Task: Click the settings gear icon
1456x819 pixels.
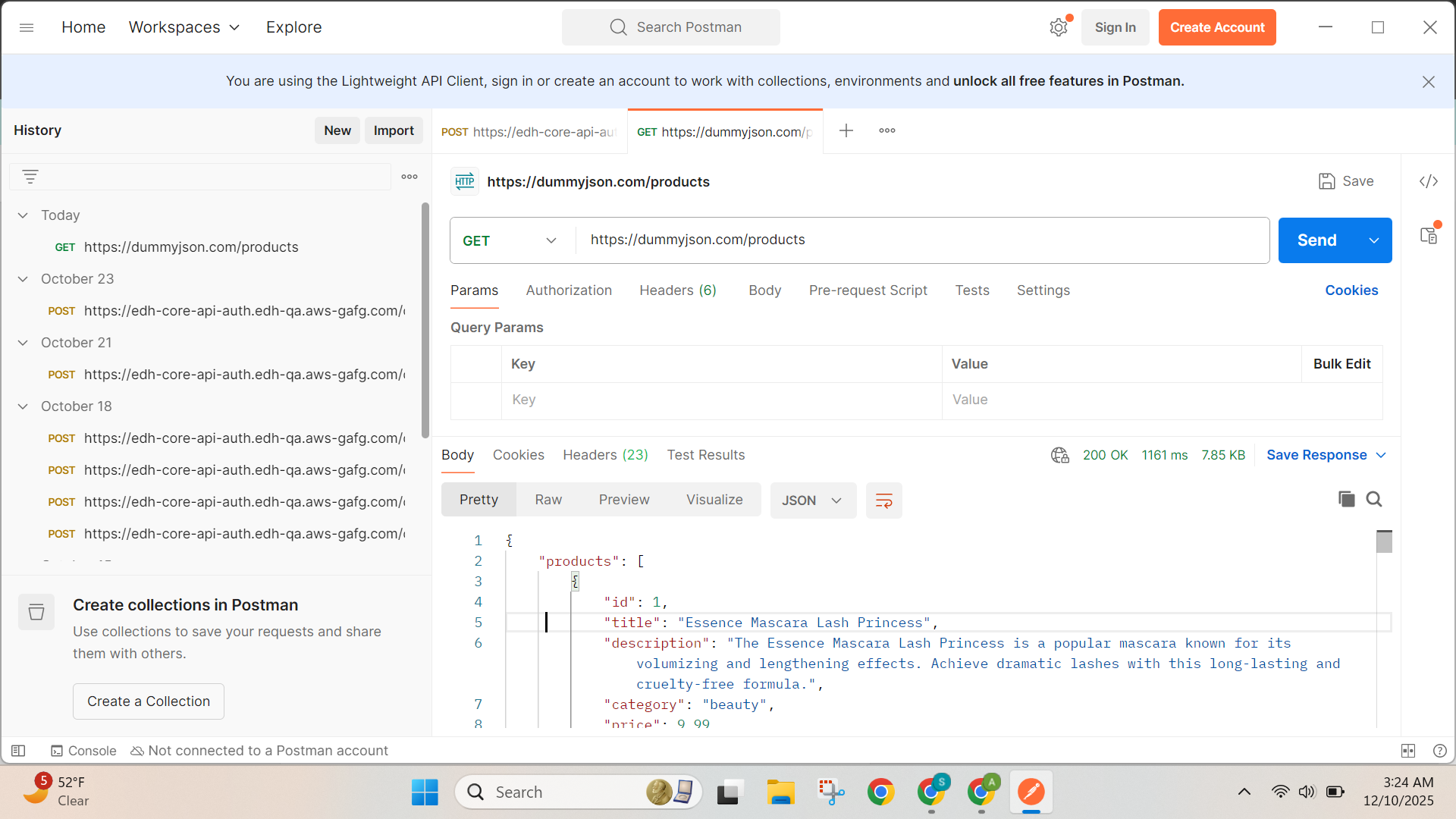Action: [x=1059, y=27]
